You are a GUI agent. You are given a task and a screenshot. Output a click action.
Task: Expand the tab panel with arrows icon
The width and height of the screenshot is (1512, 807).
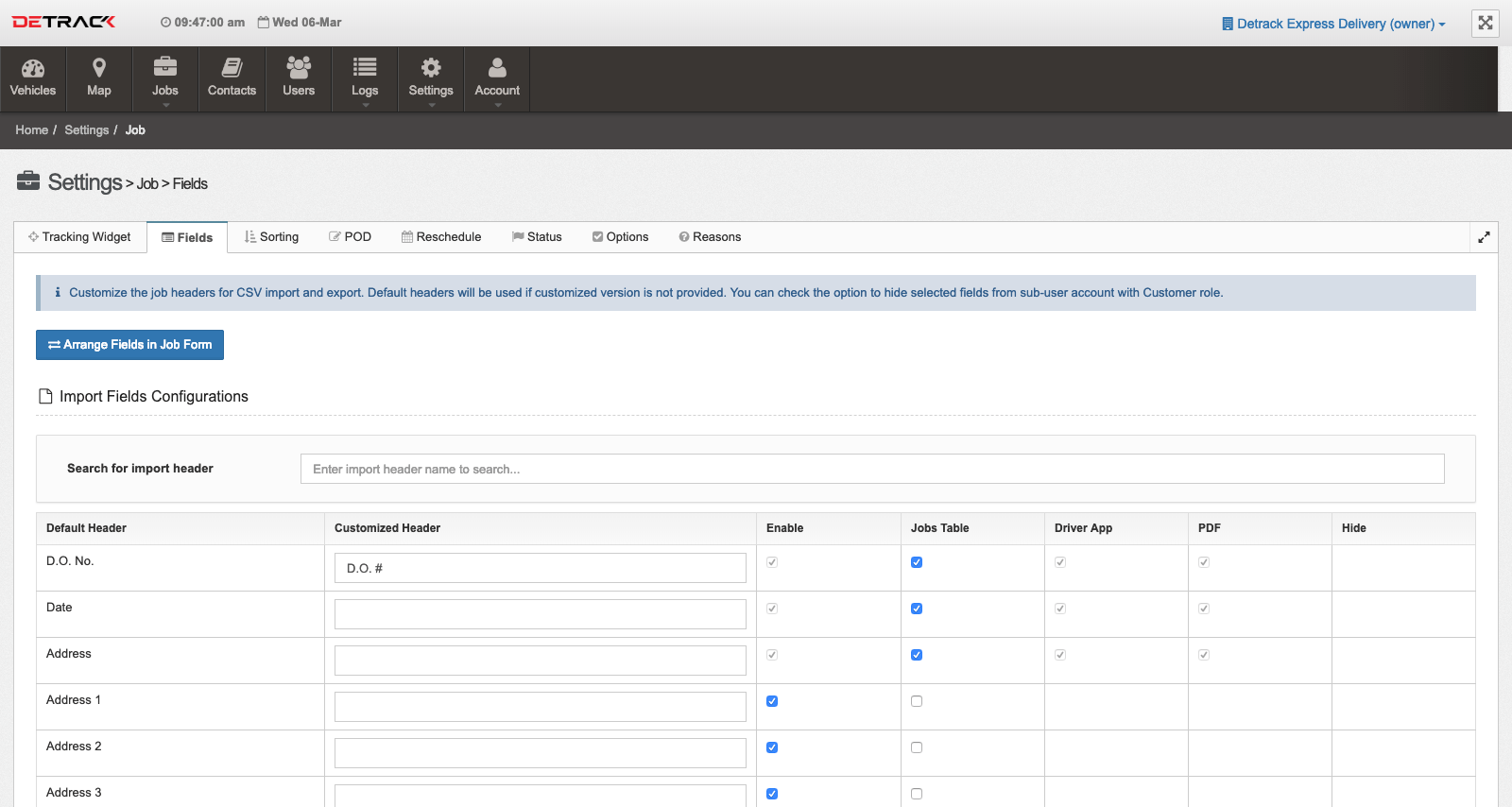point(1484,237)
